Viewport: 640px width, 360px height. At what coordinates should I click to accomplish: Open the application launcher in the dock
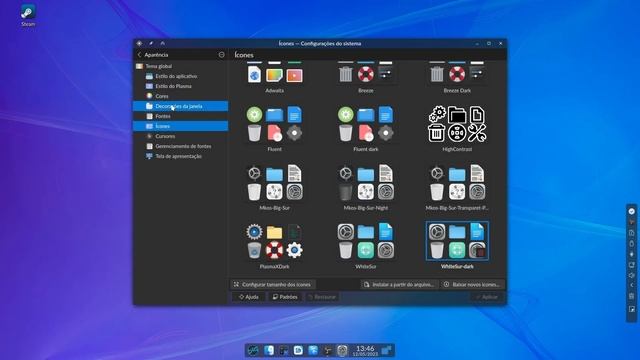[x=253, y=350]
